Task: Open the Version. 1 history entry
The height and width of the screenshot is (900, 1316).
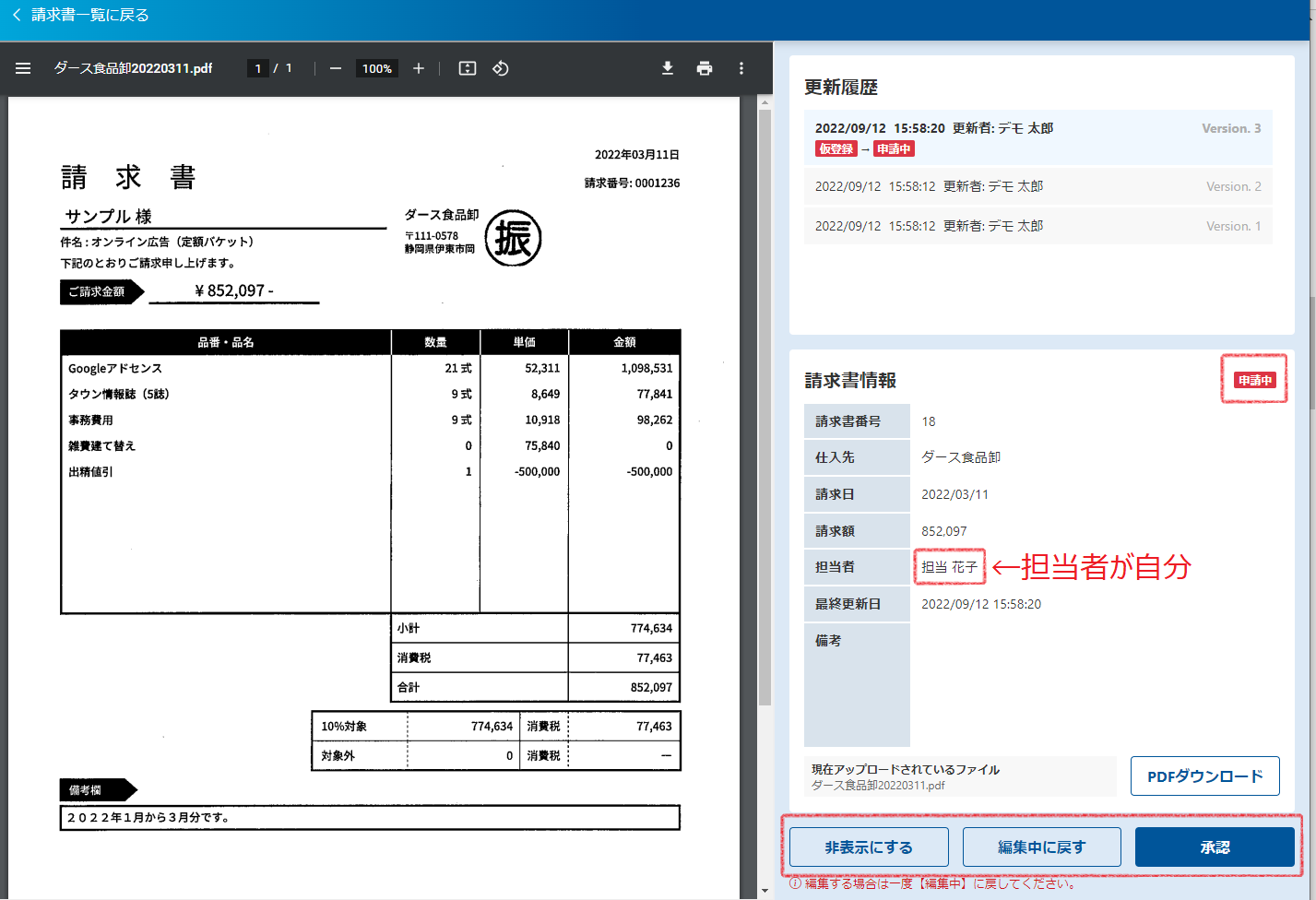Action: [1037, 226]
